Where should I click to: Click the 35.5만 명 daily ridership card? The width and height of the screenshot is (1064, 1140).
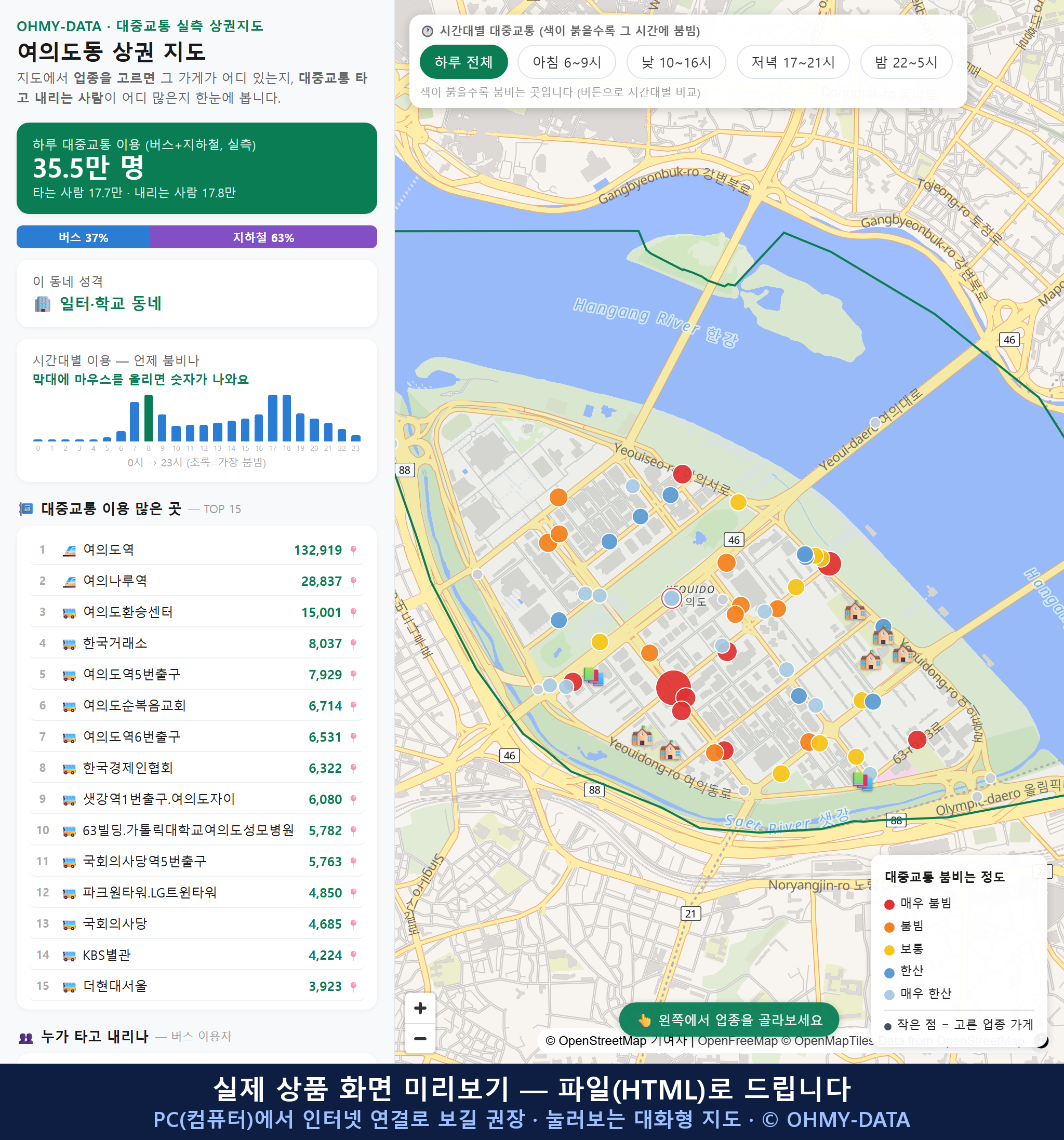(x=197, y=168)
